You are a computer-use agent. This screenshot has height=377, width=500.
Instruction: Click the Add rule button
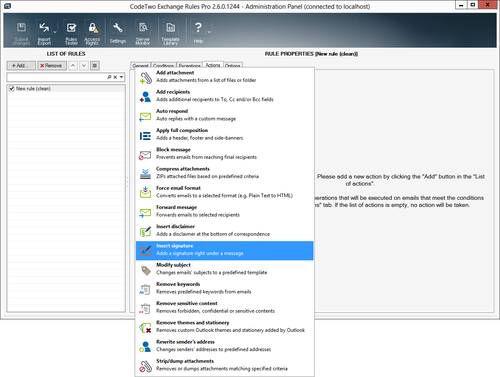point(21,66)
